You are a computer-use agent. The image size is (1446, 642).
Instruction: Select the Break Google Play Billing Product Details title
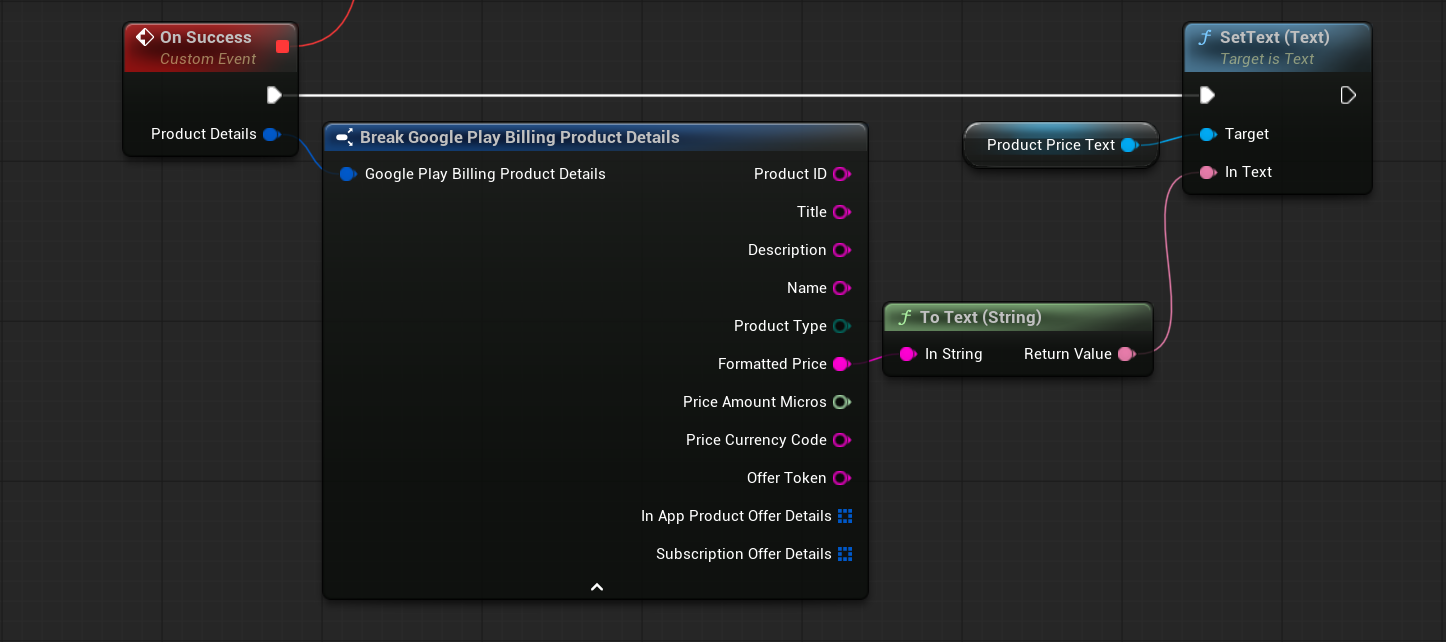520,137
